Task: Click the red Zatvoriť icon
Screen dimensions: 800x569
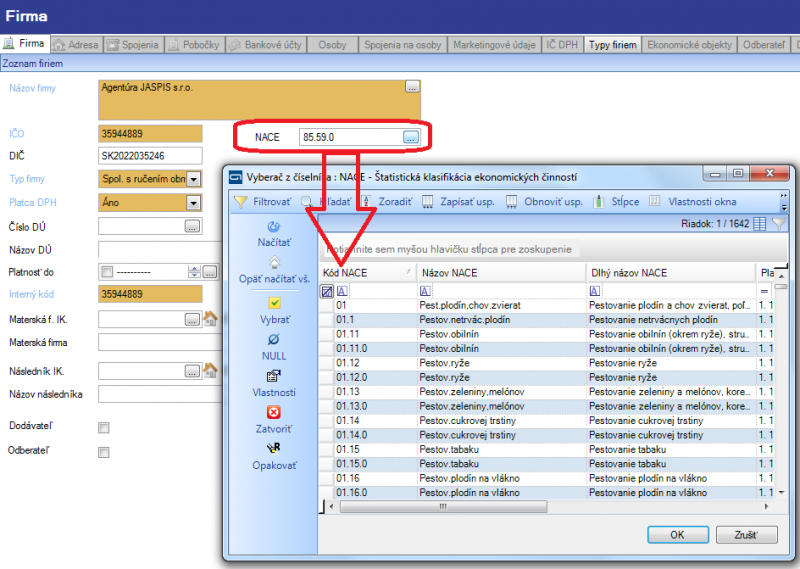Action: (274, 412)
